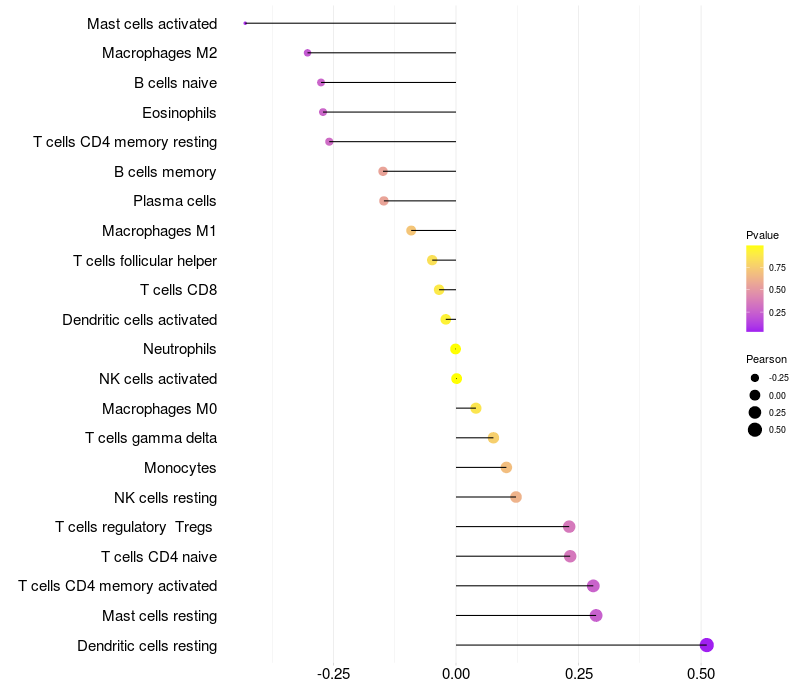Click the Dendritic cells resting data point
Screen dimensions: 800x700
click(706, 645)
